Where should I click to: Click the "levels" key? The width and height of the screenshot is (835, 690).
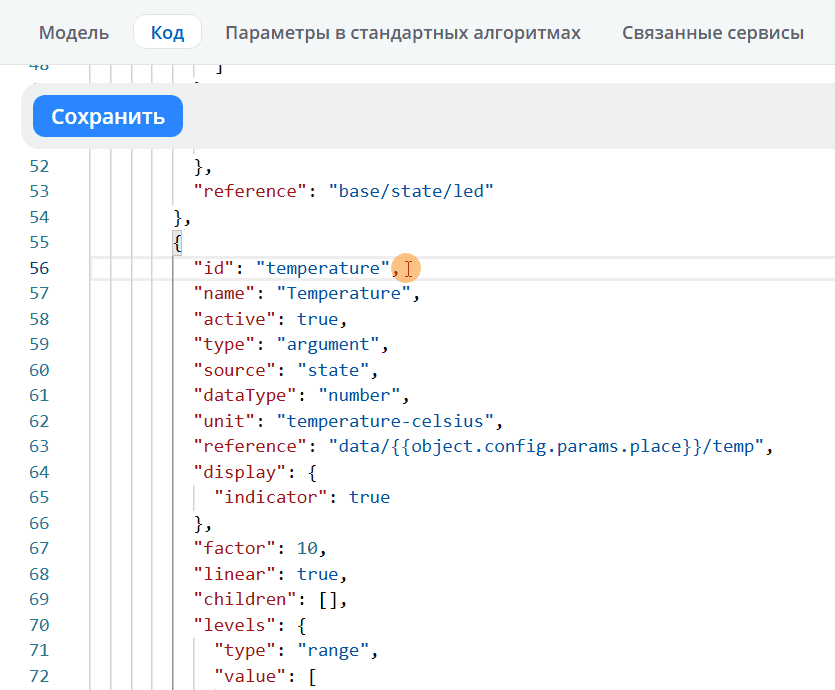234,625
